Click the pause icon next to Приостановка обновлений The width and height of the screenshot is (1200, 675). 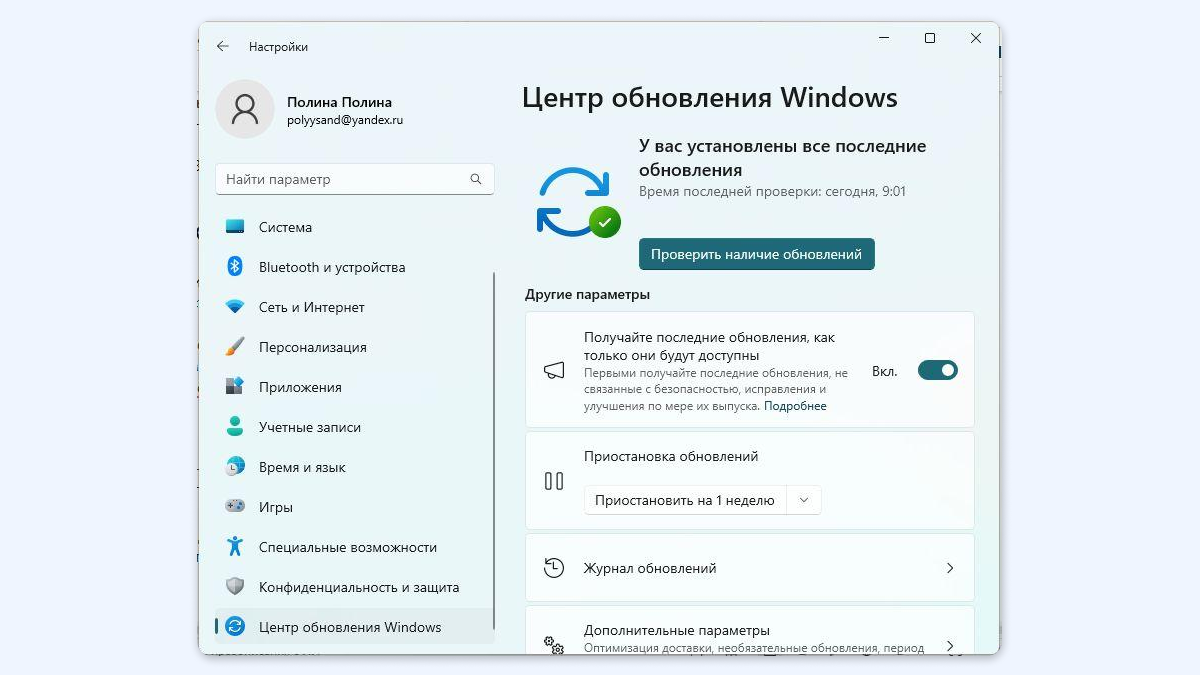(554, 481)
